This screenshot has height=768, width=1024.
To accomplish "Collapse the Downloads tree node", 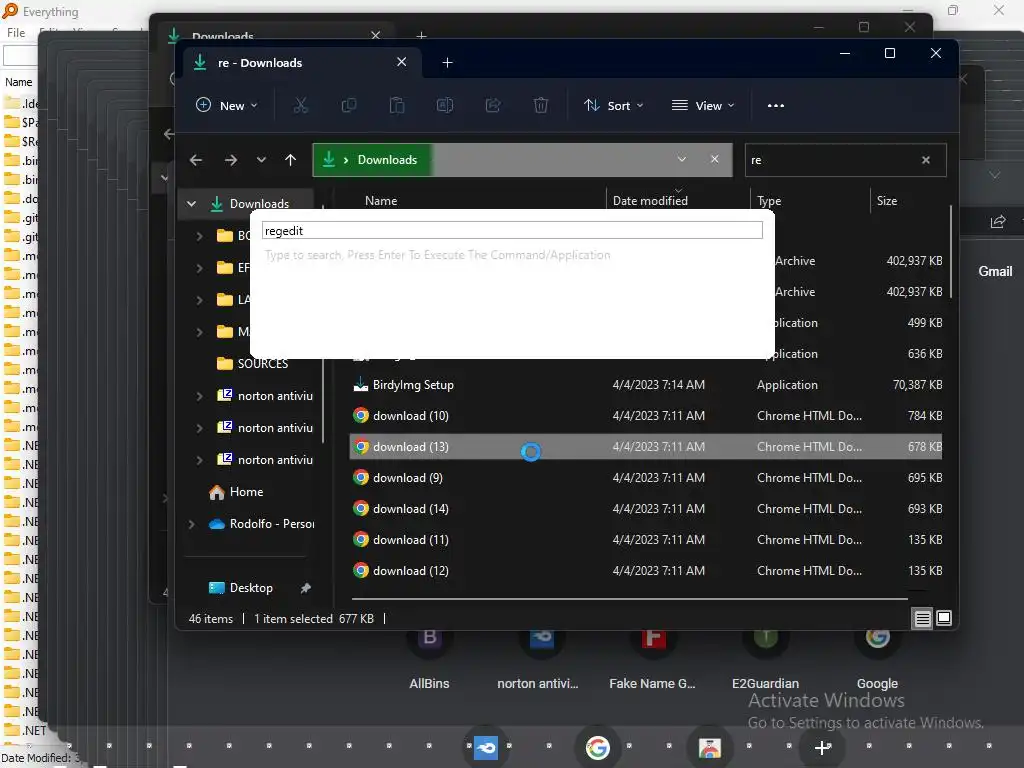I will click(191, 204).
